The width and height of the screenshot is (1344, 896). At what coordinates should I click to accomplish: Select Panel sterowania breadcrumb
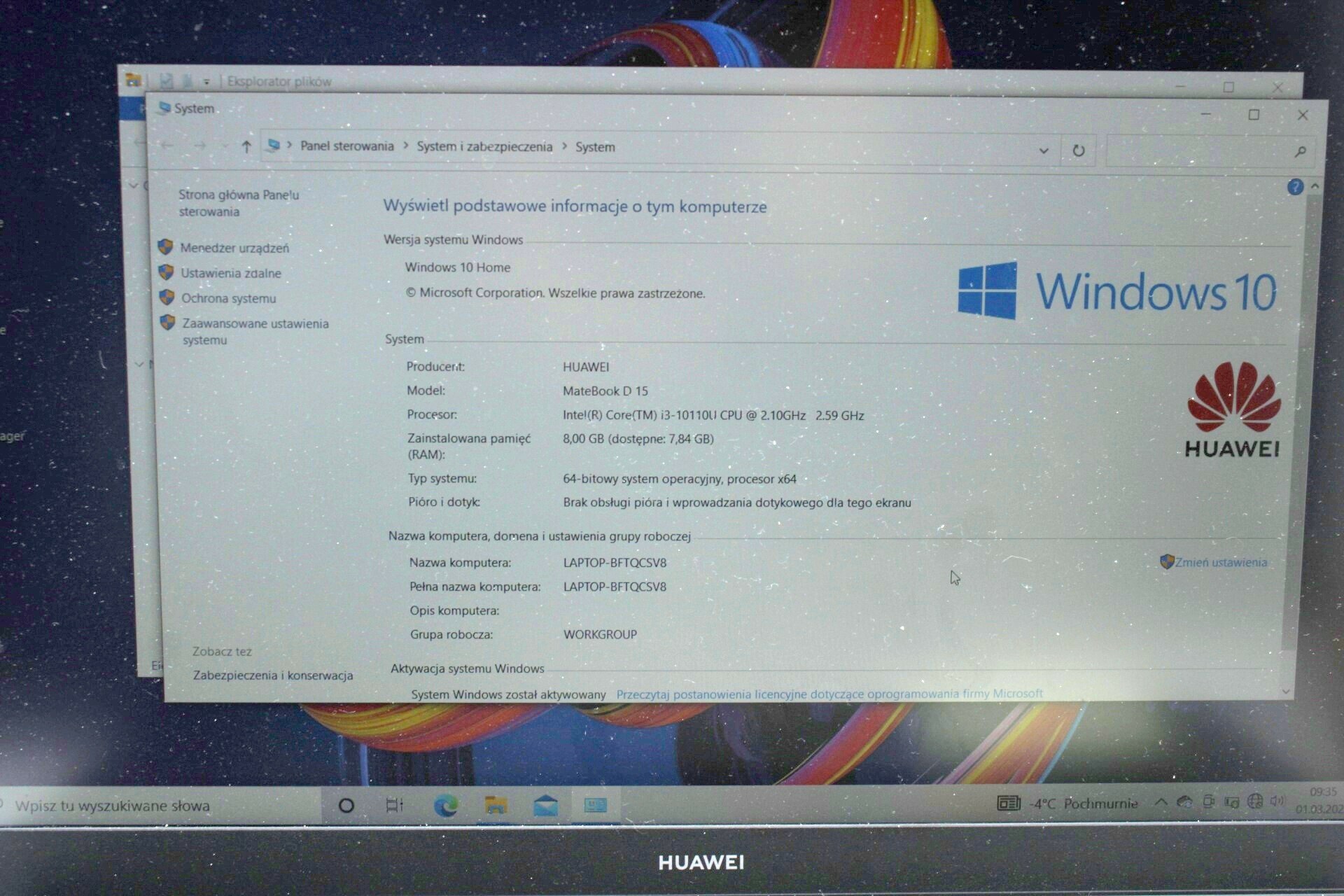pos(346,146)
